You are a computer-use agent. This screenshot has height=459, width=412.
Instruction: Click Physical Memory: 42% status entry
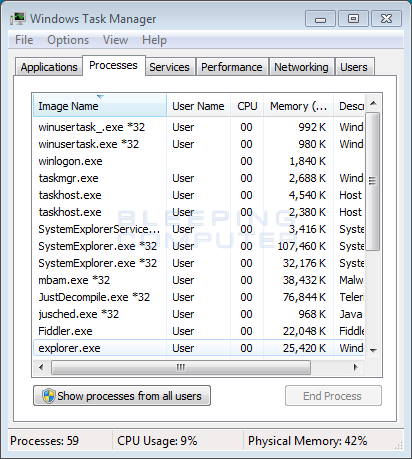pyautogui.click(x=307, y=441)
